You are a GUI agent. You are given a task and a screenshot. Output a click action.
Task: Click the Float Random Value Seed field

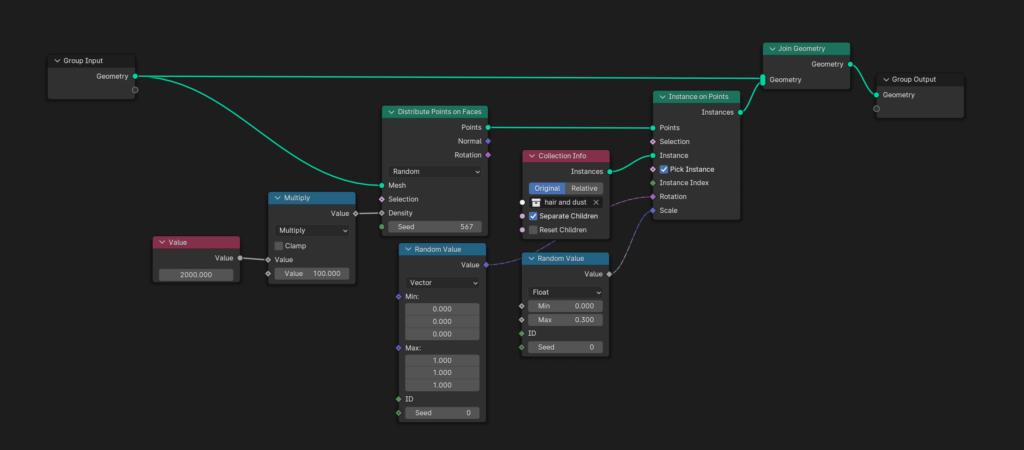566,347
